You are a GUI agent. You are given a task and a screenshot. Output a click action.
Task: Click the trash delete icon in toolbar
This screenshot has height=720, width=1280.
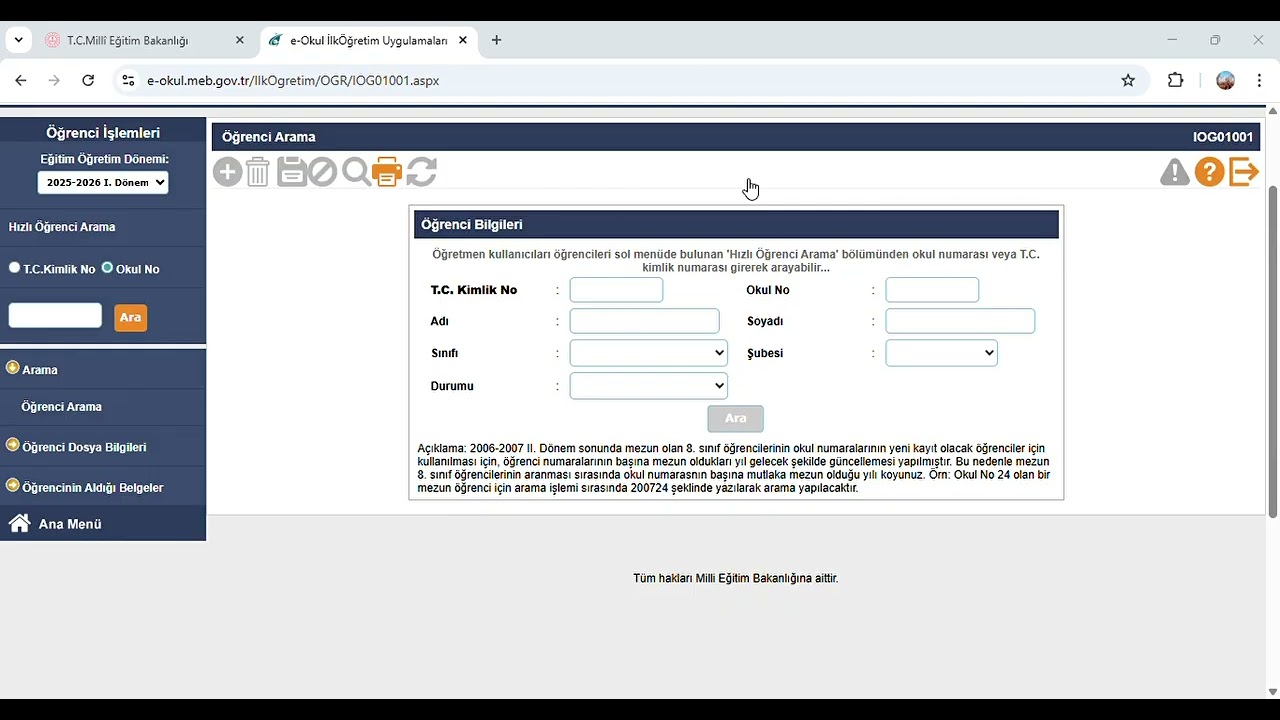[258, 172]
